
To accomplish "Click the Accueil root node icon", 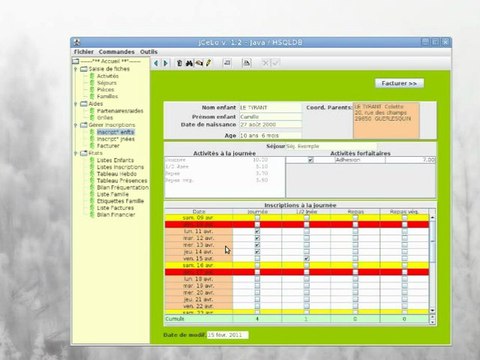I will coord(76,61).
